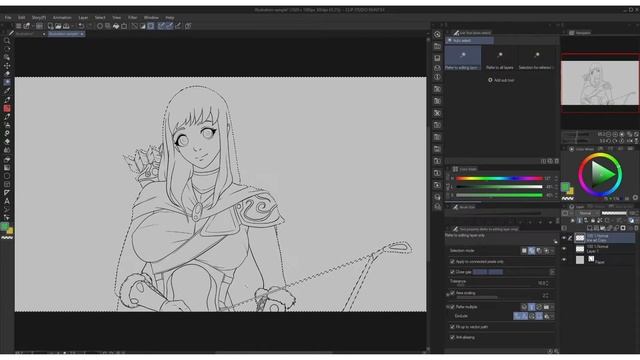640x360 pixels.
Task: Open the Window menu
Action: click(x=151, y=18)
